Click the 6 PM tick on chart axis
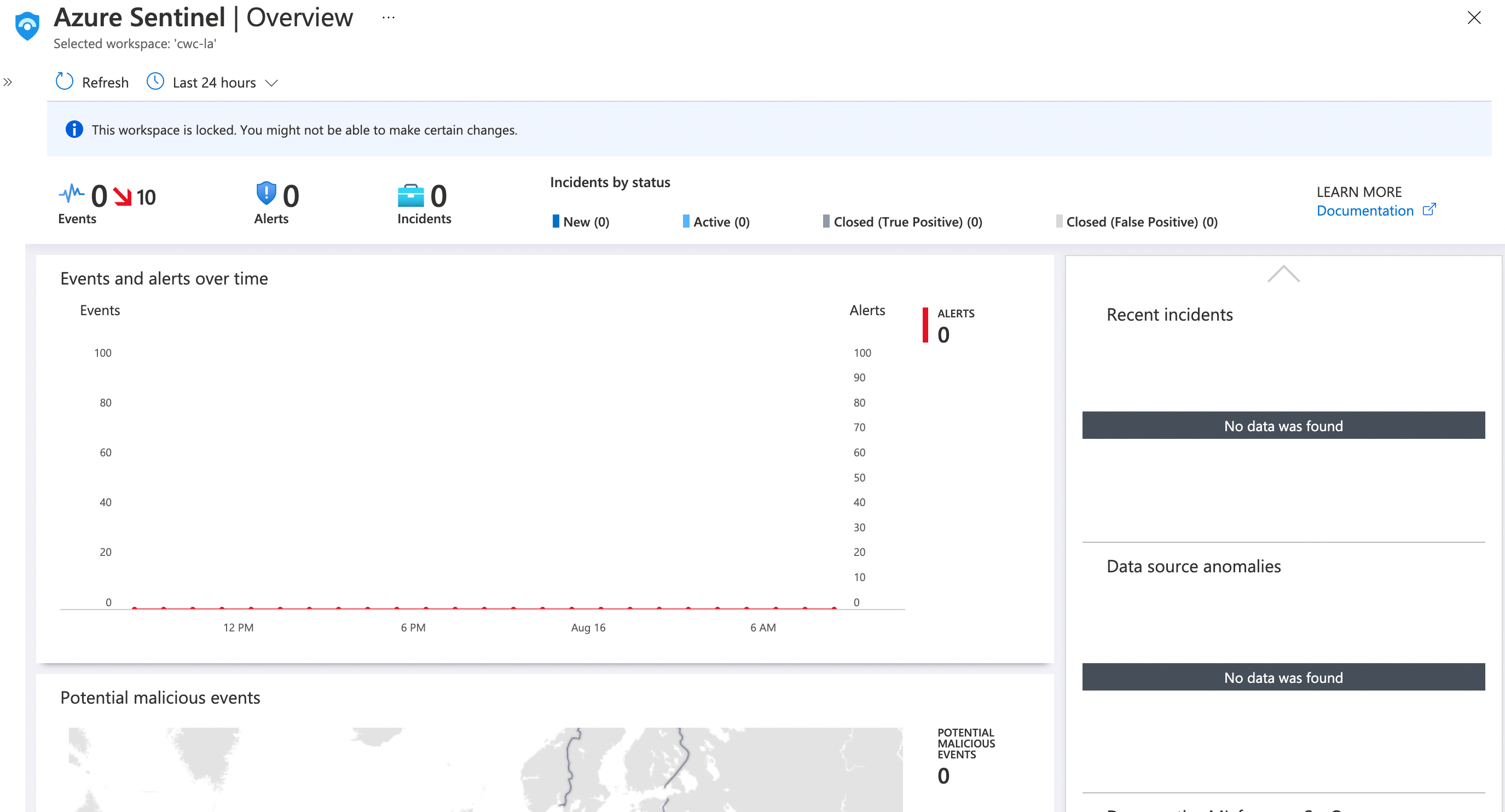Image resolution: width=1505 pixels, height=812 pixels. click(413, 627)
